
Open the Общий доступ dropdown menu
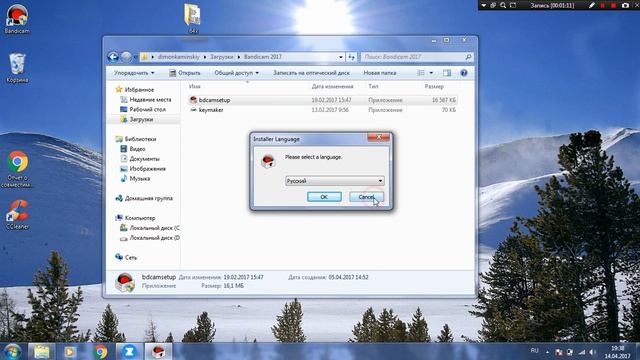point(236,73)
